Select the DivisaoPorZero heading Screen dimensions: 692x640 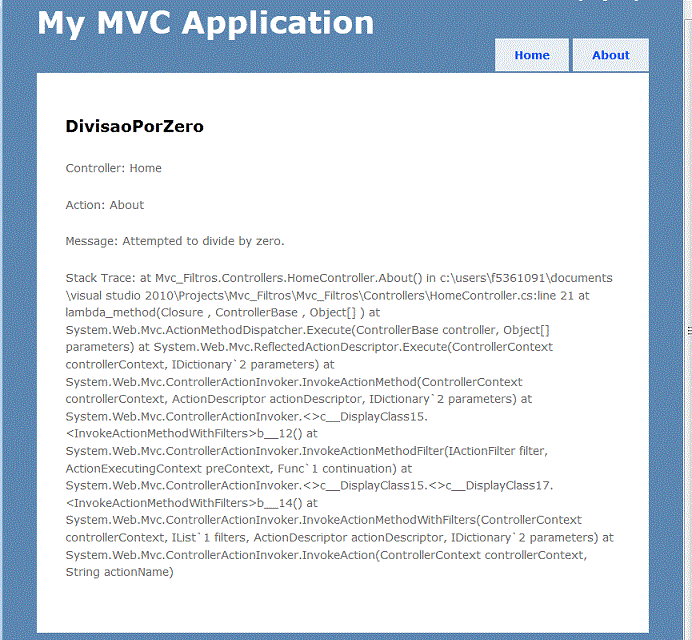pyautogui.click(x=135, y=127)
